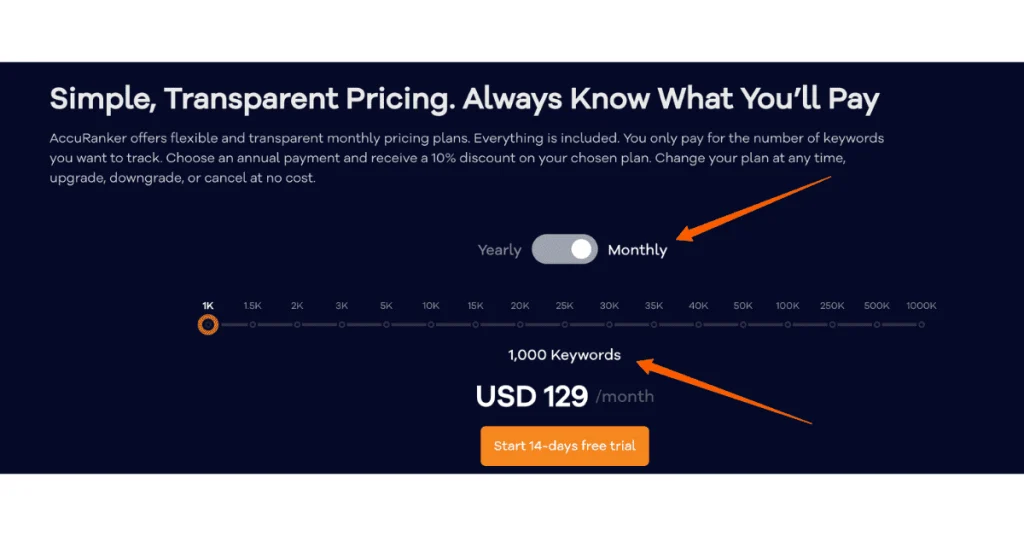The height and width of the screenshot is (536, 1024).
Task: Start the 14-days free trial
Action: tap(564, 445)
